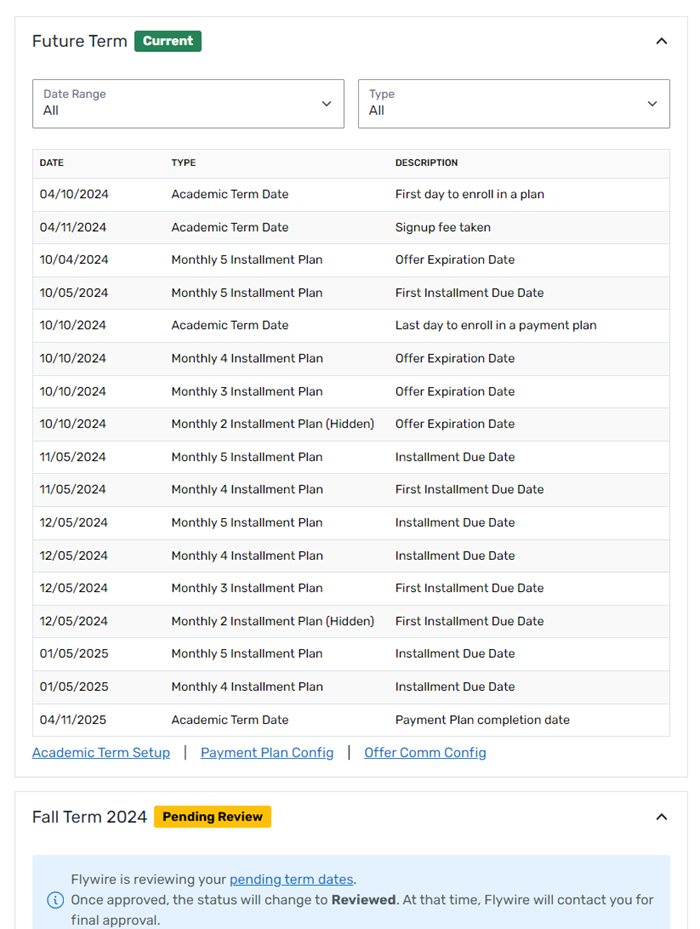700x929 pixels.
Task: Select the First day to enroll row
Action: [351, 194]
